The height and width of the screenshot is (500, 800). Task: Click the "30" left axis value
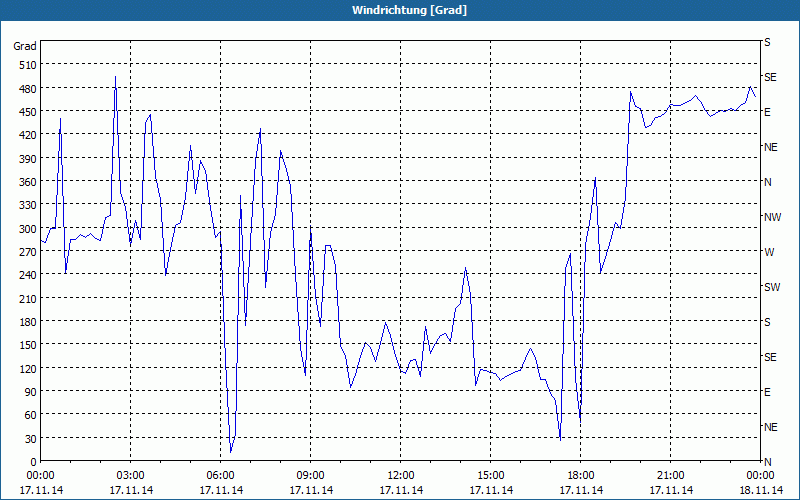pyautogui.click(x=31, y=439)
